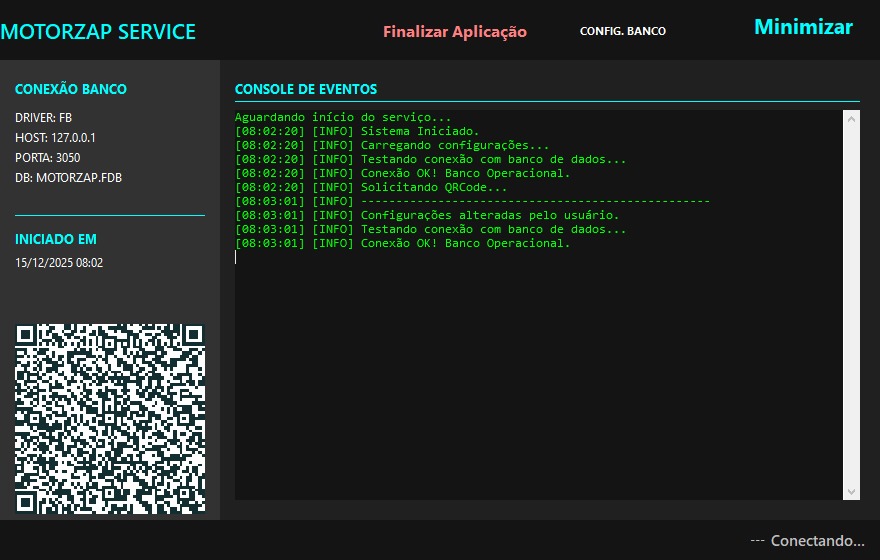Click the CONSOLE DE EVENTOS heading

[x=305, y=90]
